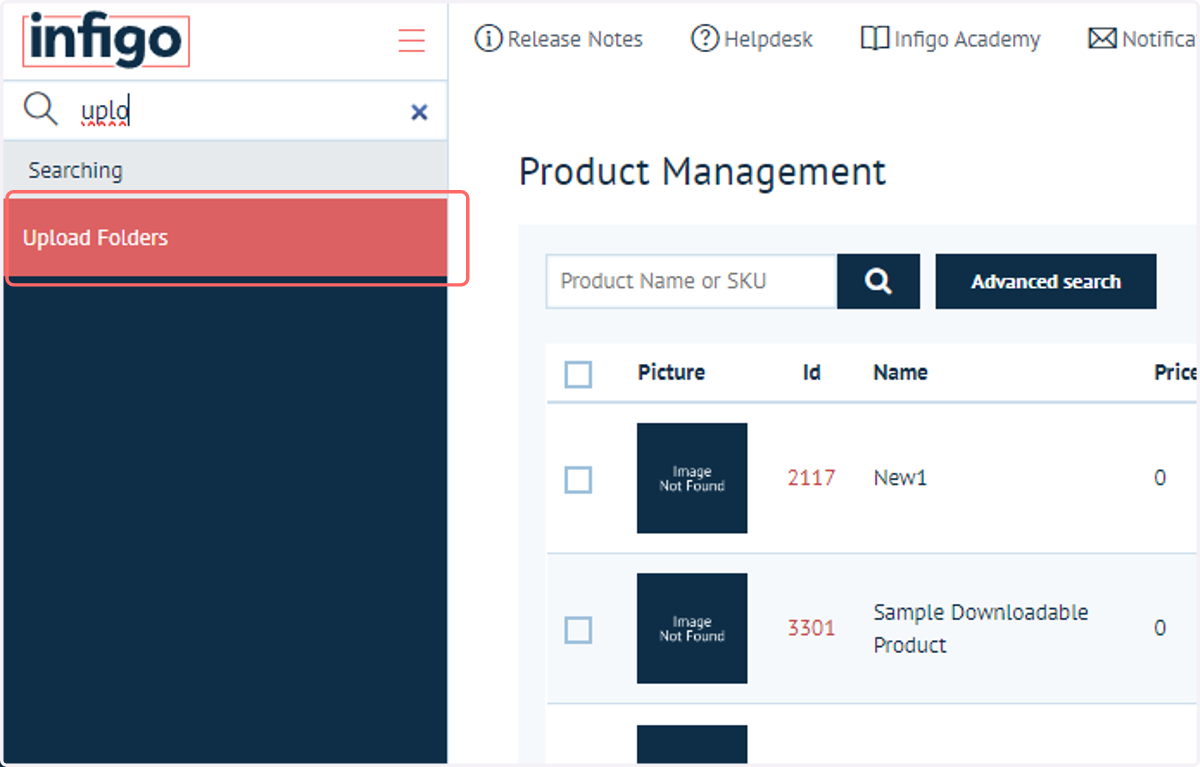This screenshot has height=767, width=1200.
Task: Tick the select-all checkbox in table header
Action: [x=578, y=374]
